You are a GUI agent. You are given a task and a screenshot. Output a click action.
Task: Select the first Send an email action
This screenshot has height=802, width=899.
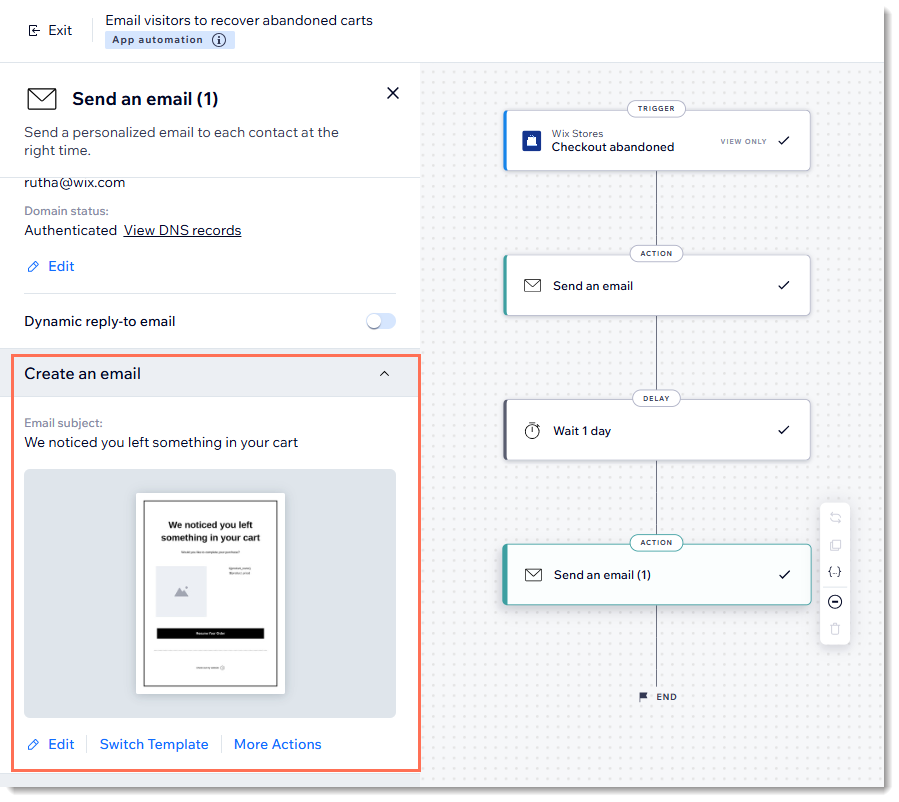pyautogui.click(x=657, y=285)
